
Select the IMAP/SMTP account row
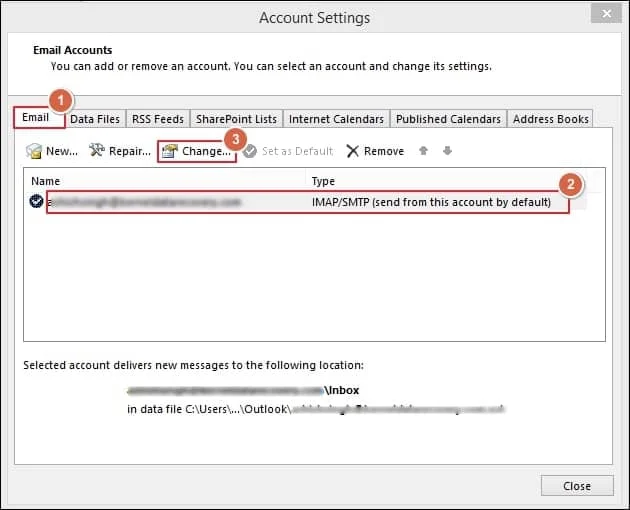308,202
